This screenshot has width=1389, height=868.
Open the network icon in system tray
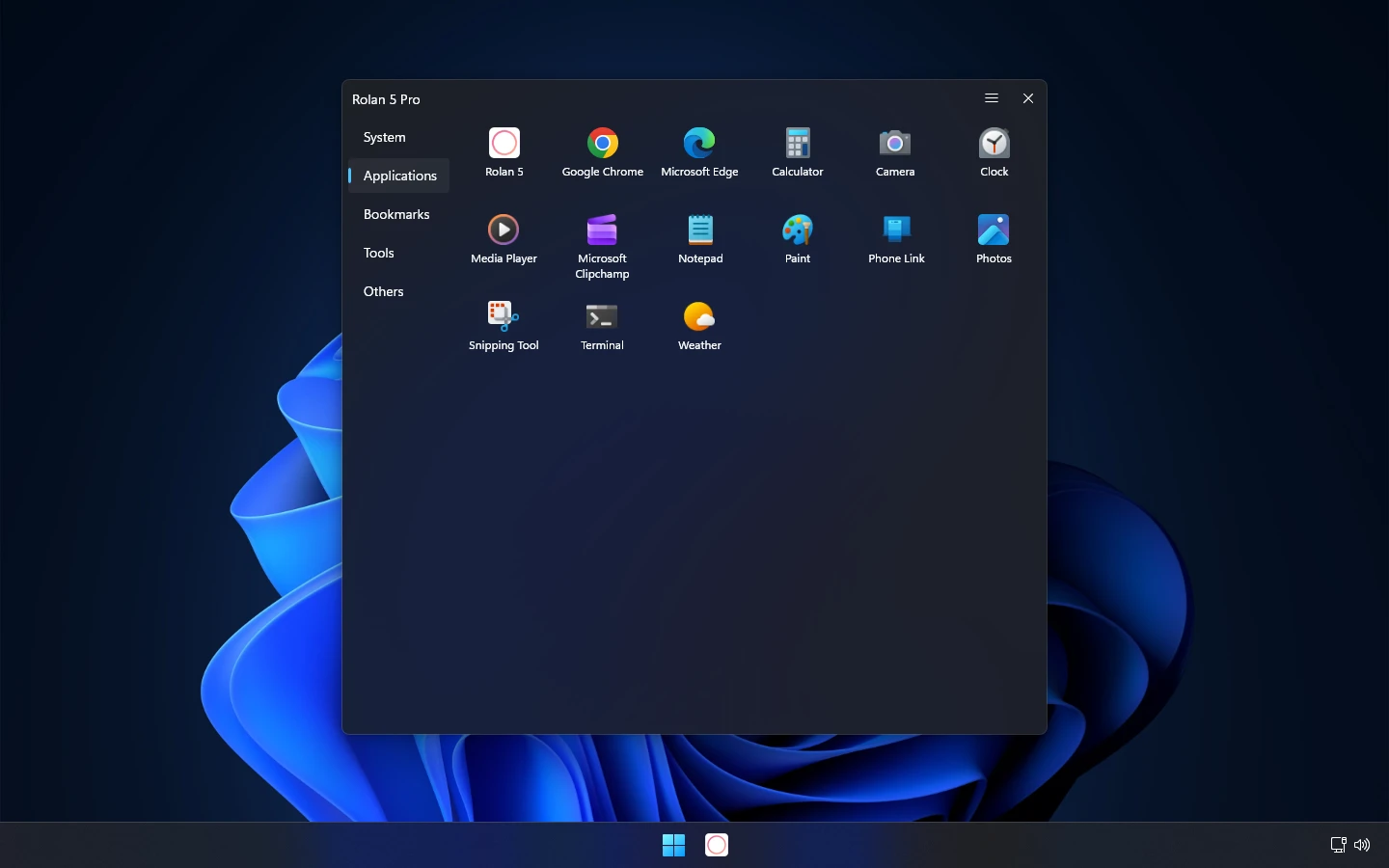pos(1339,845)
